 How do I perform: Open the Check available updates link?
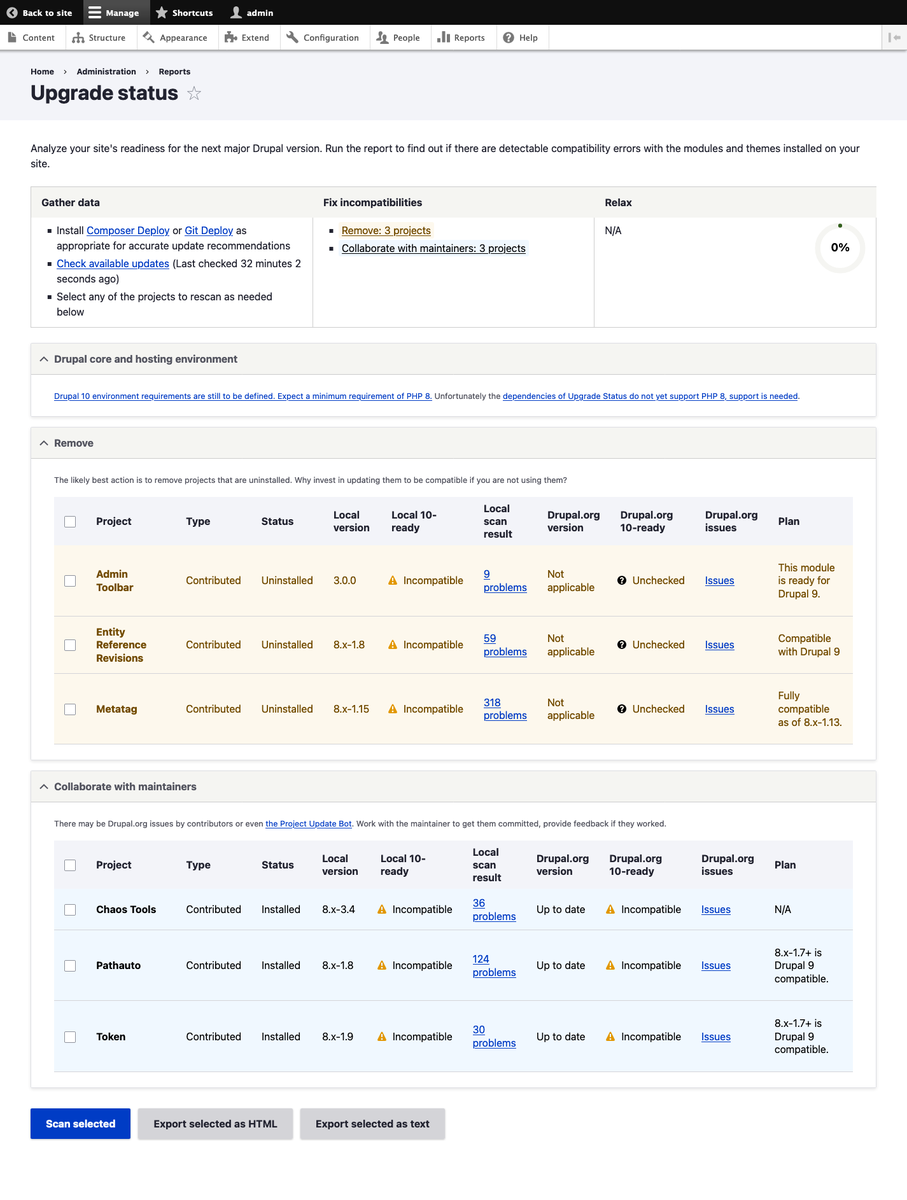tap(112, 264)
